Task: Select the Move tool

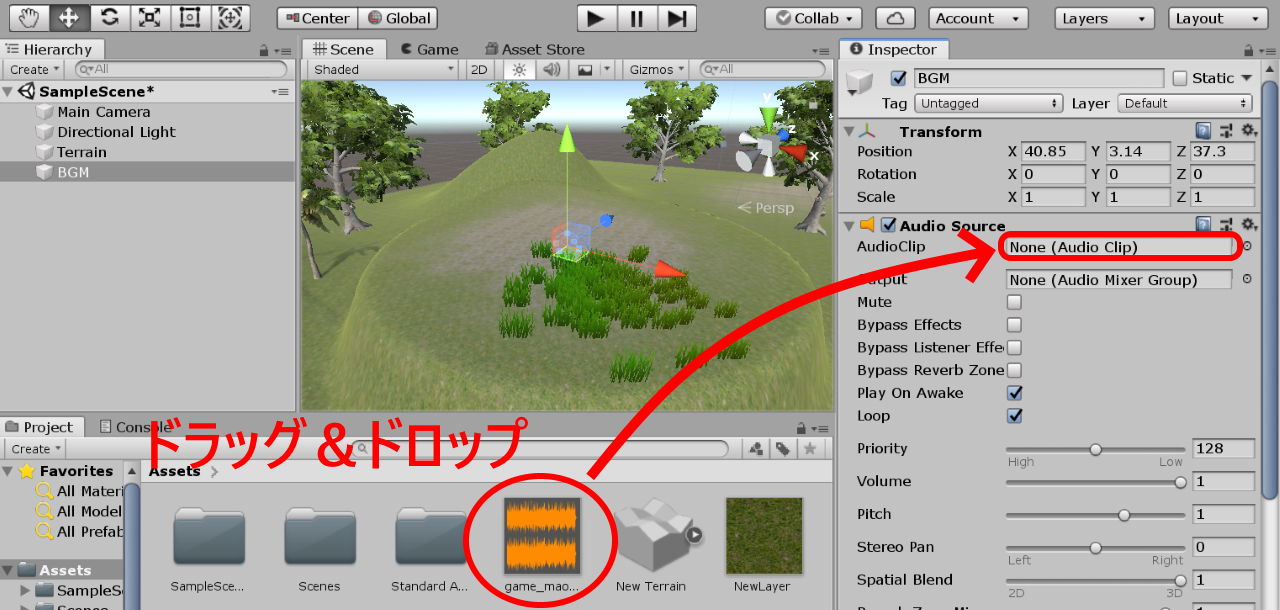Action: click(68, 17)
